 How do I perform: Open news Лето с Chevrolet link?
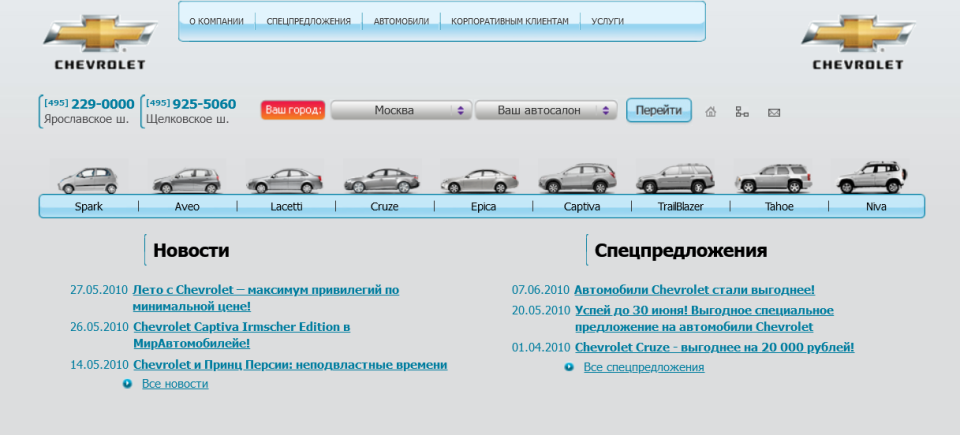266,298
